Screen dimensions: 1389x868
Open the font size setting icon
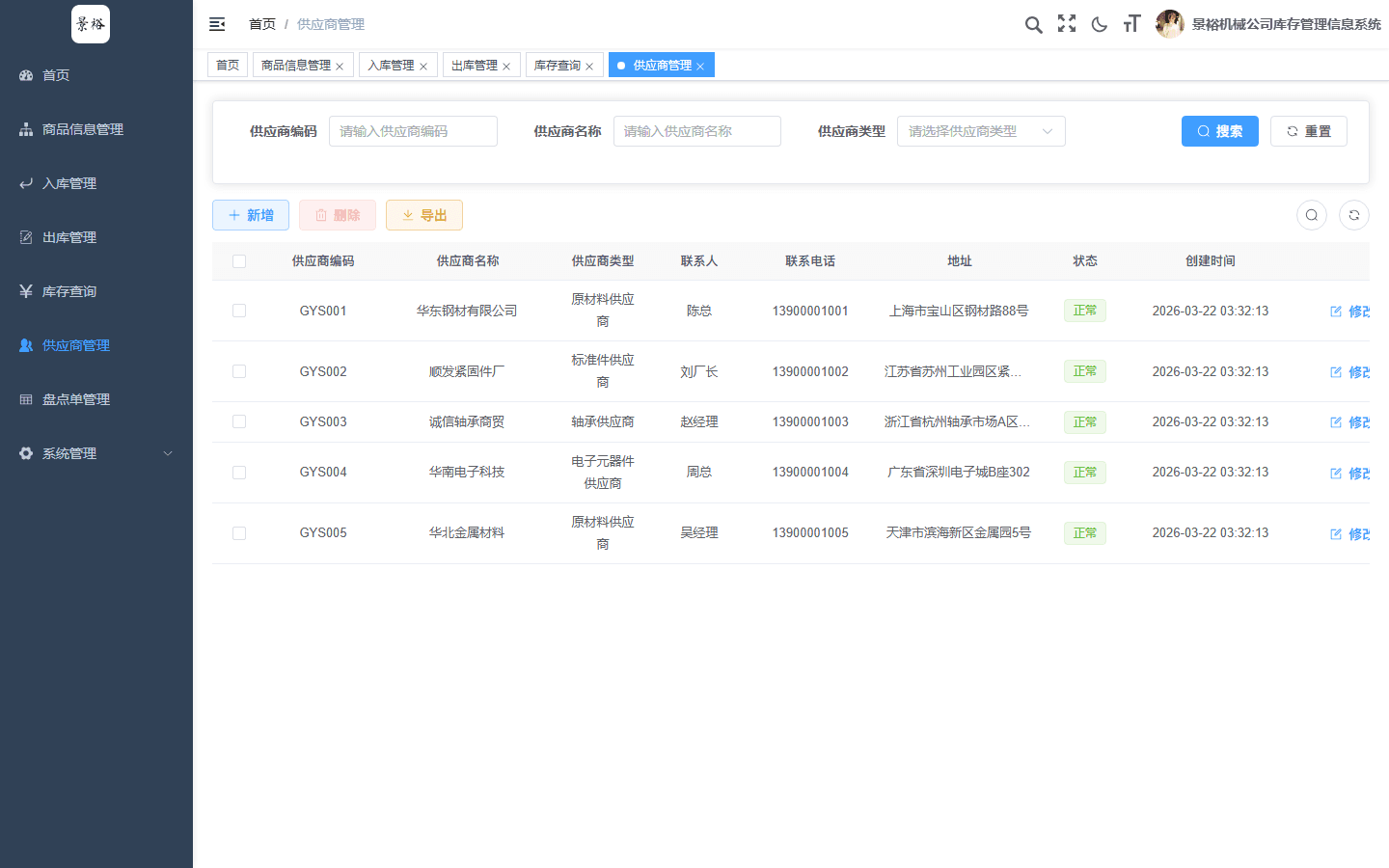coord(1131,24)
